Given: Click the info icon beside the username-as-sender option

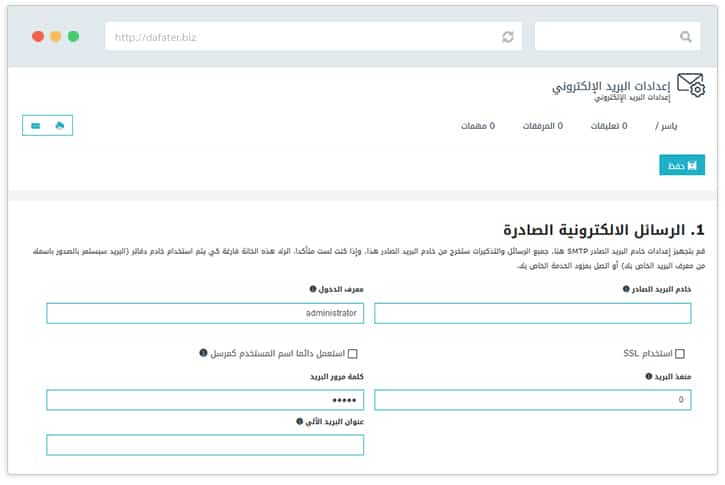Looking at the screenshot, I should click(203, 353).
